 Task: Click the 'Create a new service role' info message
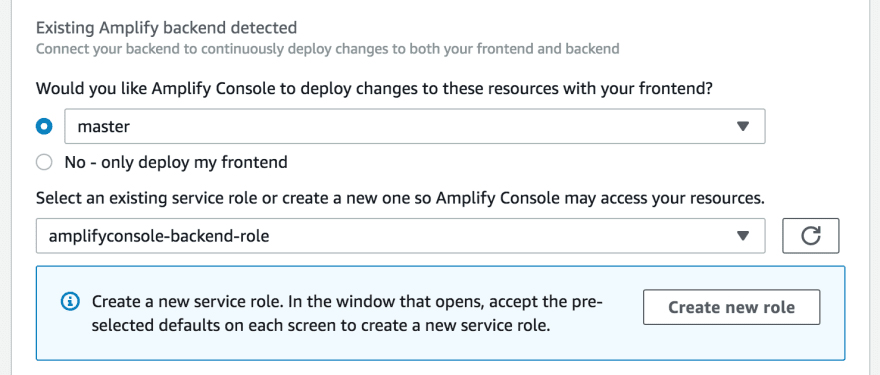click(347, 313)
